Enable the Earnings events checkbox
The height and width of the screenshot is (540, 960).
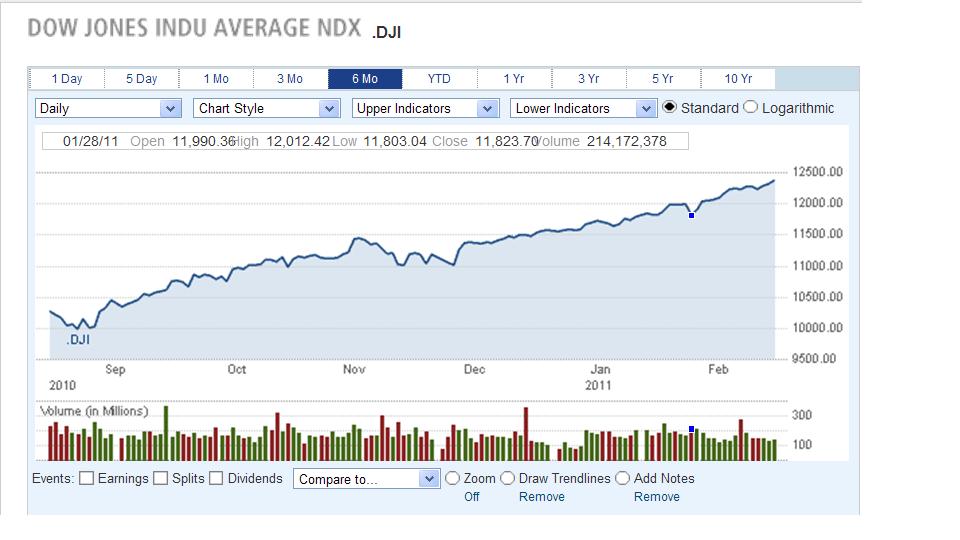click(87, 478)
